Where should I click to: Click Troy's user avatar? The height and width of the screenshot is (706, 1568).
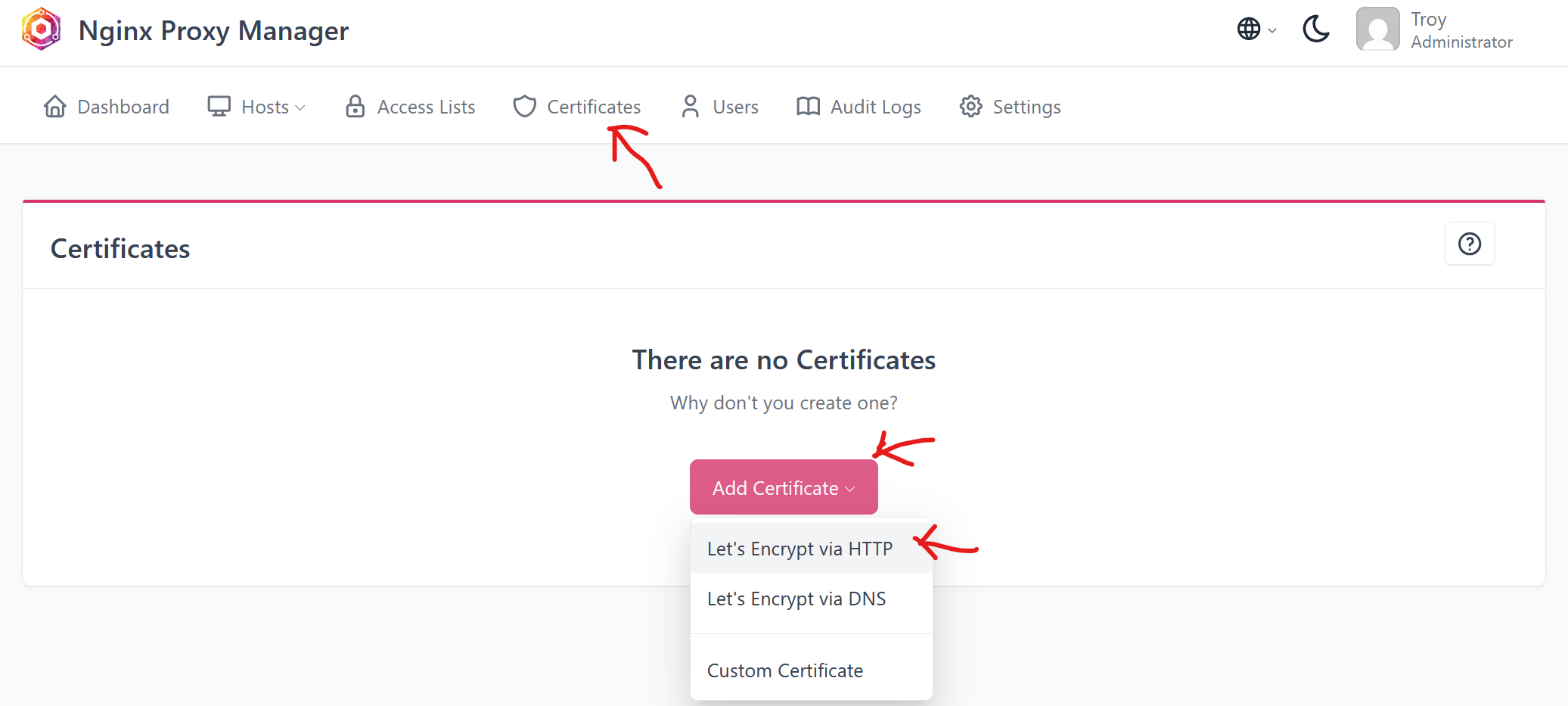[x=1377, y=30]
